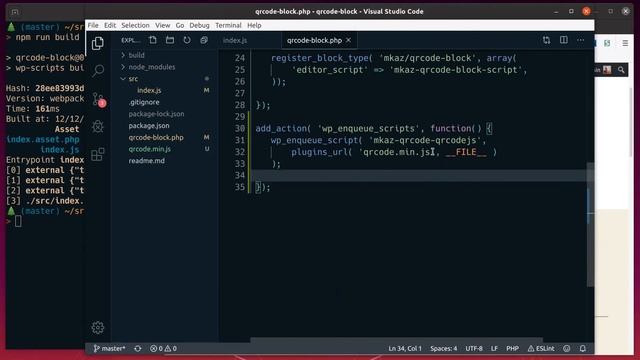Close the qrcode-block.php tab
Viewport: 640px width, 360px height.
[x=349, y=40]
